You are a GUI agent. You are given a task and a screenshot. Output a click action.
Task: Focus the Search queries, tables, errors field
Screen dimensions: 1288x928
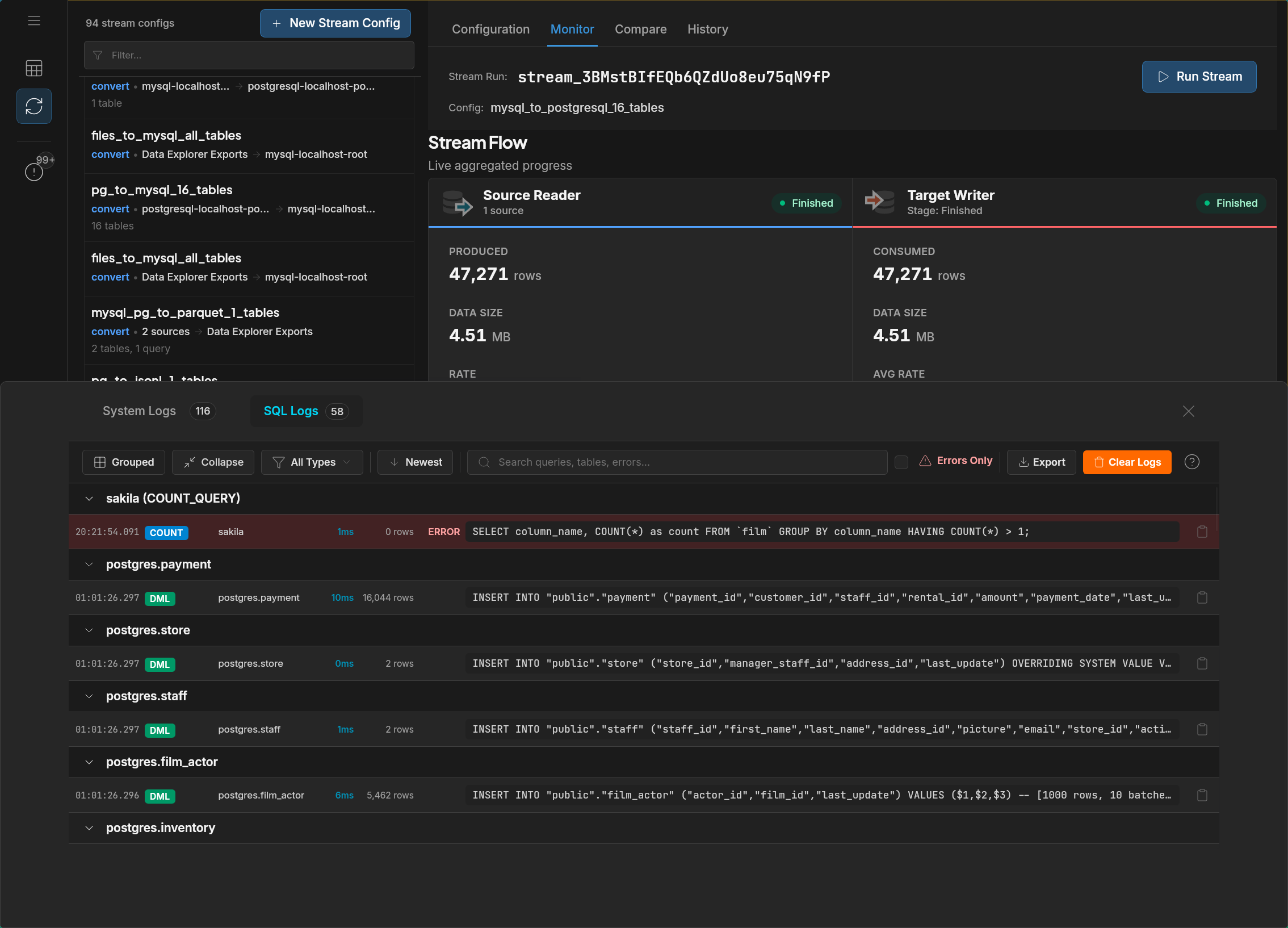(x=677, y=462)
